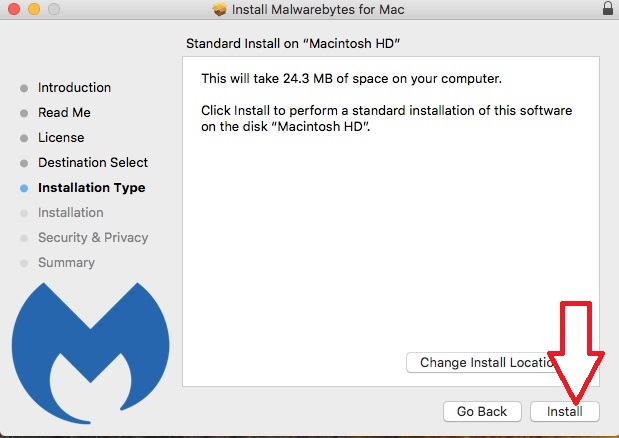
Task: Select the License step
Action: point(61,137)
